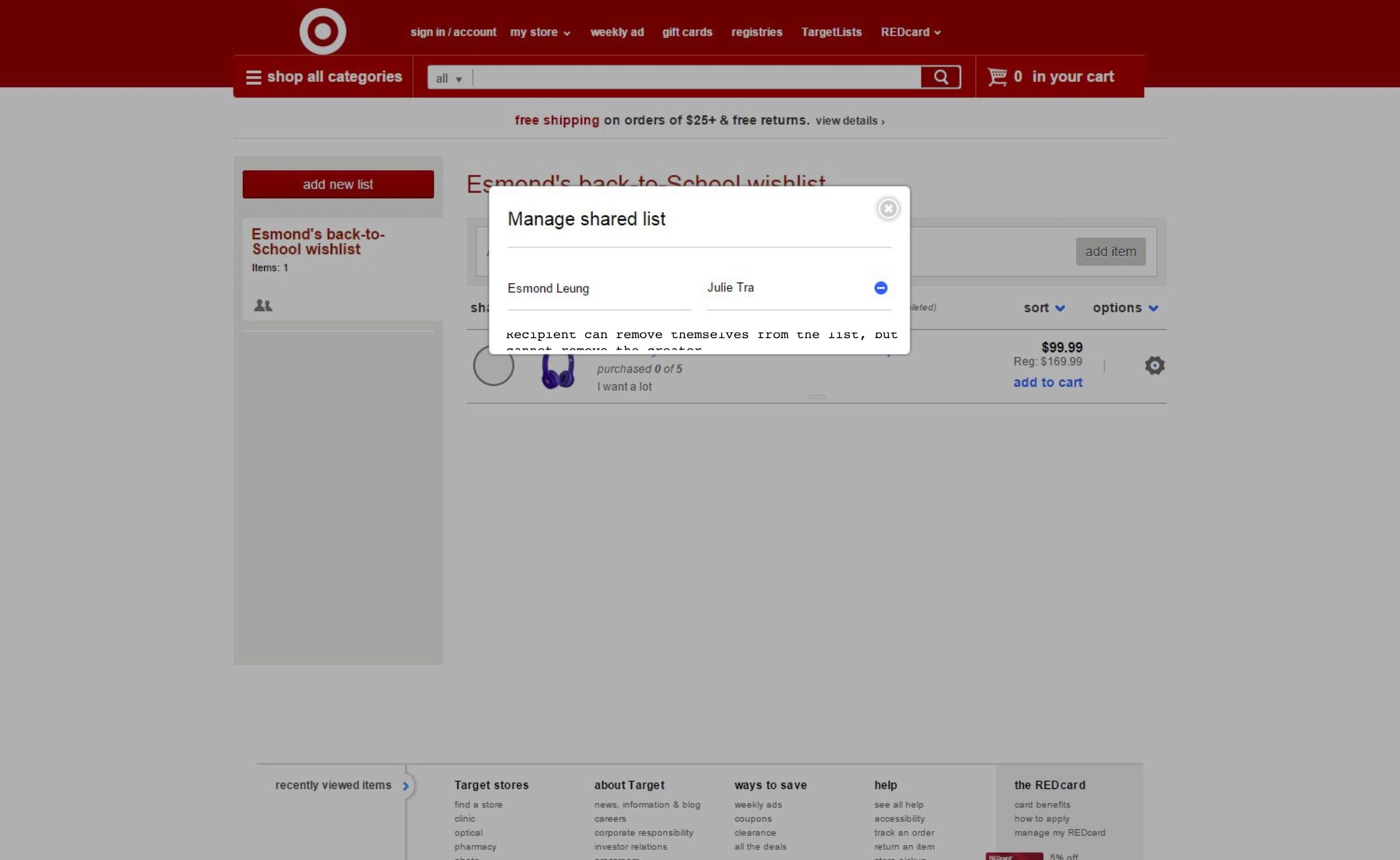Image resolution: width=1400 pixels, height=860 pixels.
Task: Click the add new list button
Action: (338, 184)
